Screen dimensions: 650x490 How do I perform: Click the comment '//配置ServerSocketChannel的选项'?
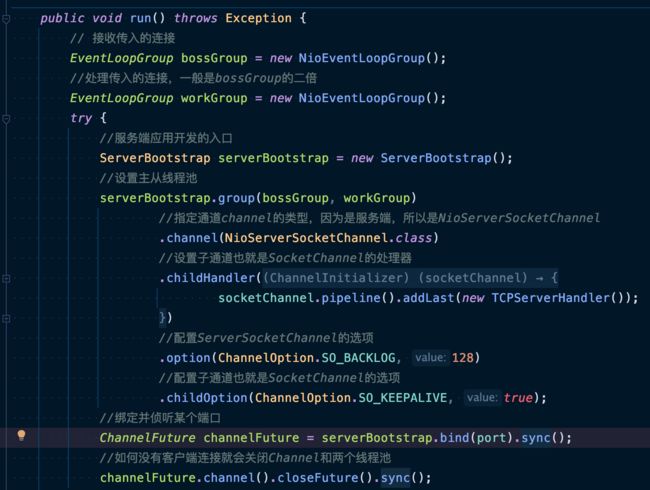[x=266, y=338]
